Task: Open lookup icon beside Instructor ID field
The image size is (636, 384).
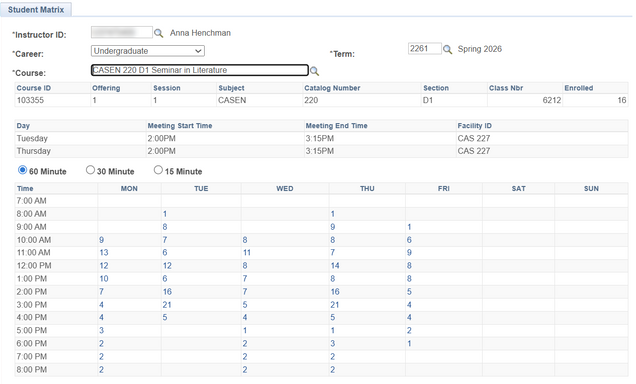Action: pos(159,33)
